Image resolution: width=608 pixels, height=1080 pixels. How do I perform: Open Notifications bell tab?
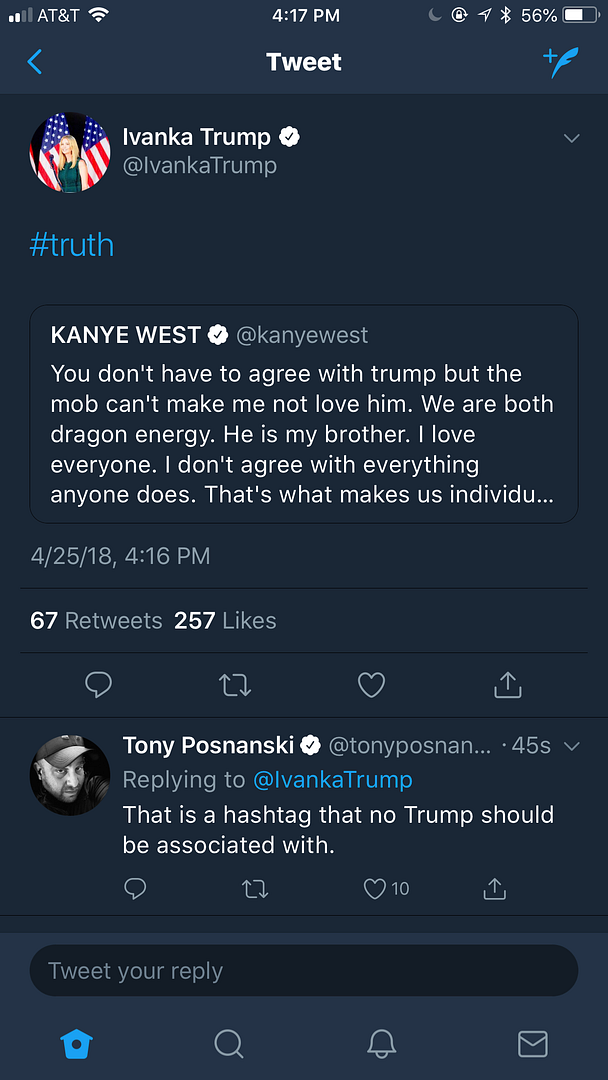tap(381, 1044)
